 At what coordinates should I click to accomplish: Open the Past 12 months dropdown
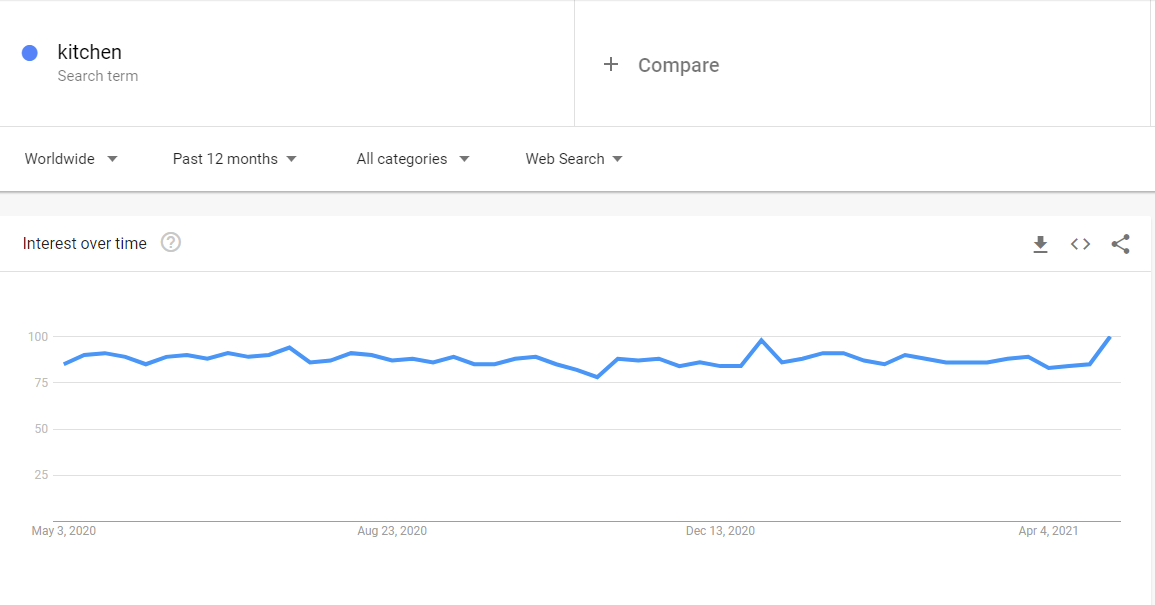click(235, 159)
